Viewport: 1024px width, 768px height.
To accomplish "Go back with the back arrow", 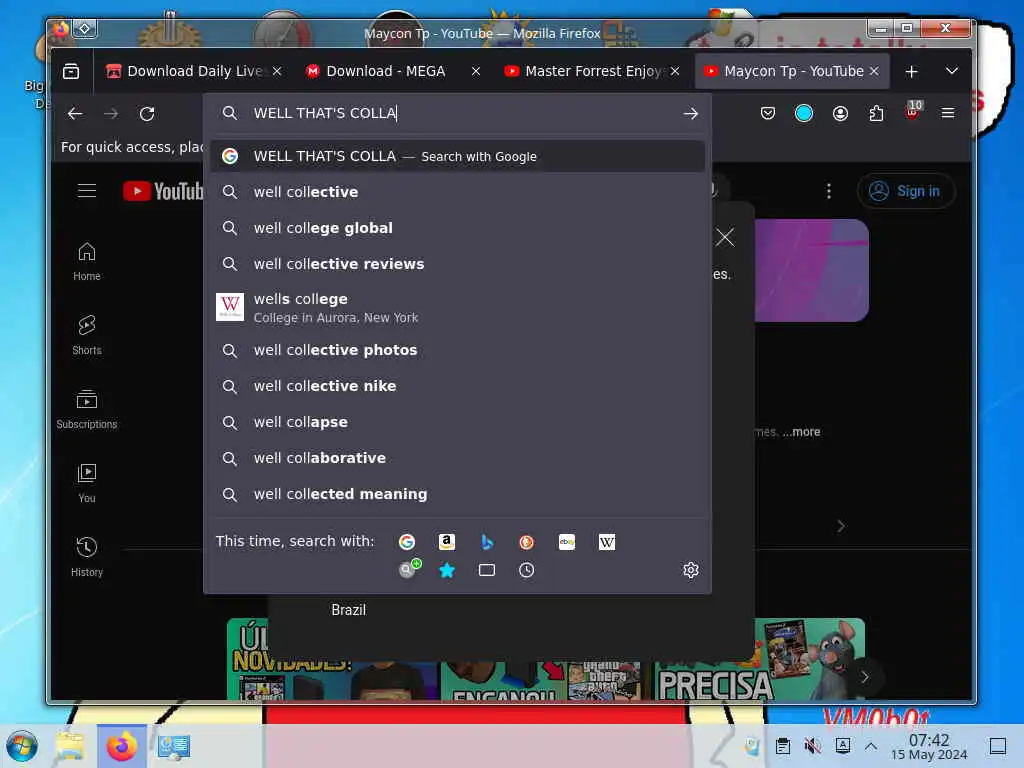I will tap(75, 114).
